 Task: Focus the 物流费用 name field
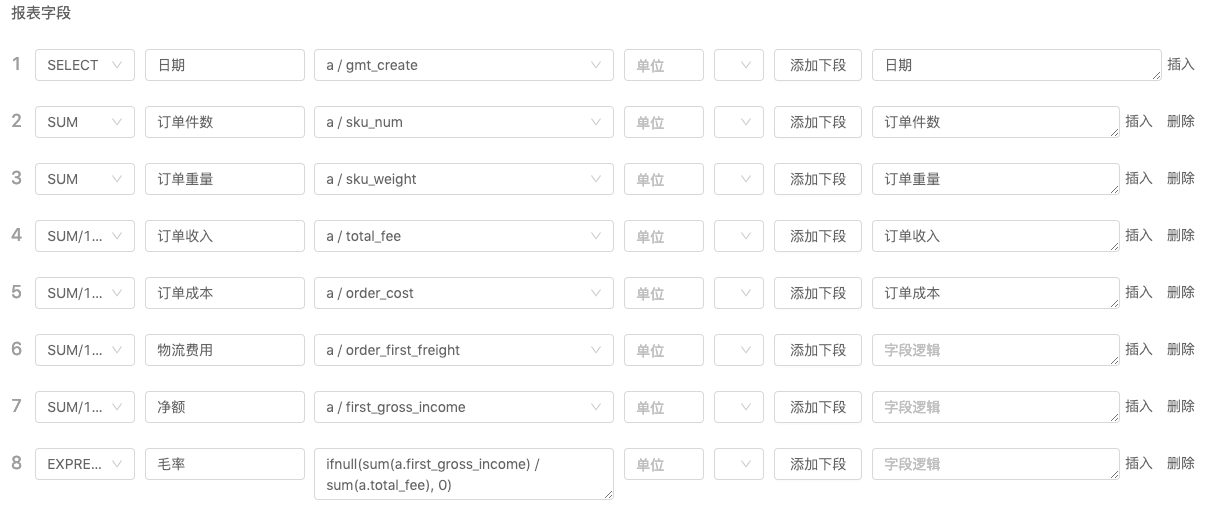224,350
